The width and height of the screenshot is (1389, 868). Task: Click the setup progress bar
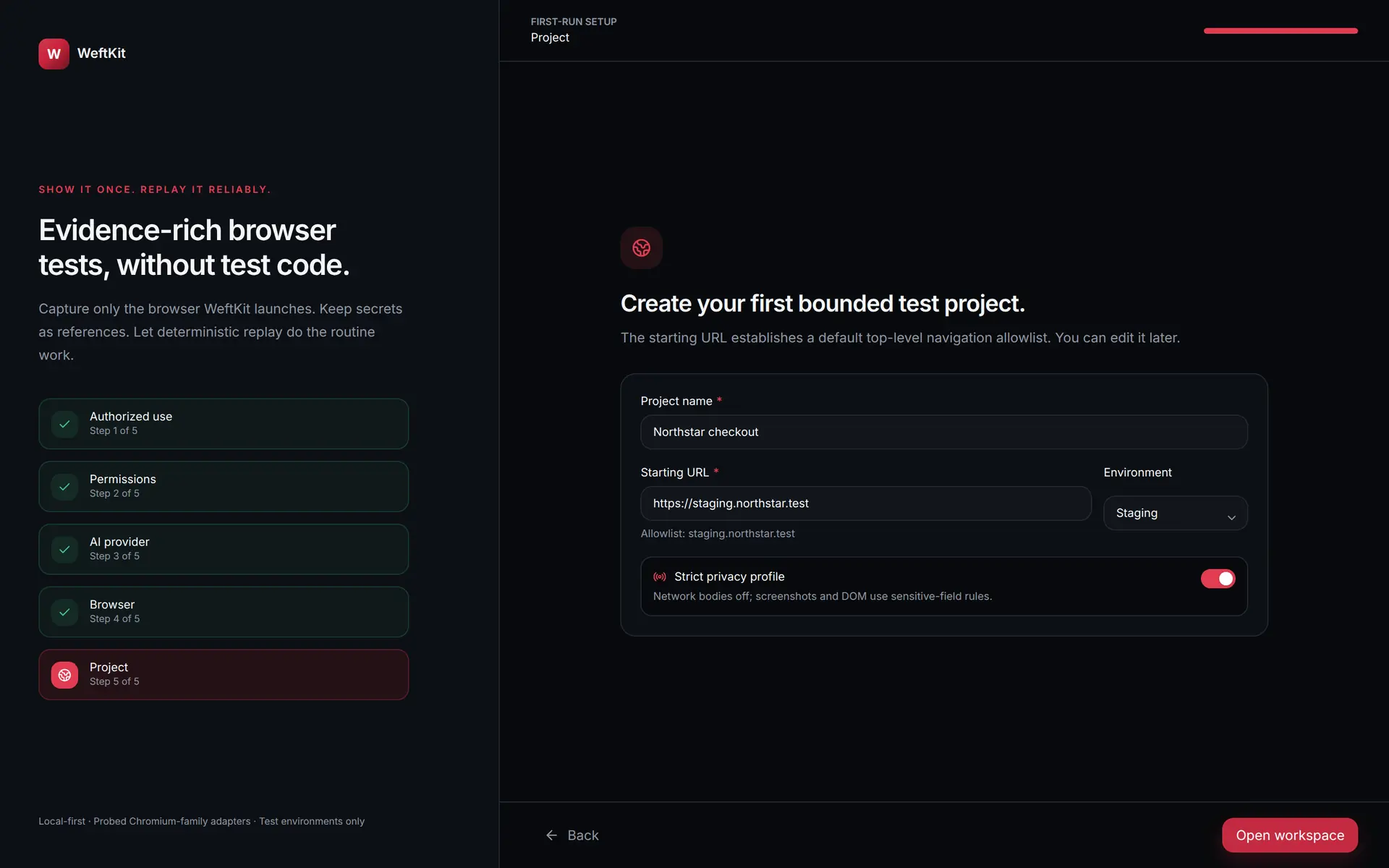point(1280,31)
